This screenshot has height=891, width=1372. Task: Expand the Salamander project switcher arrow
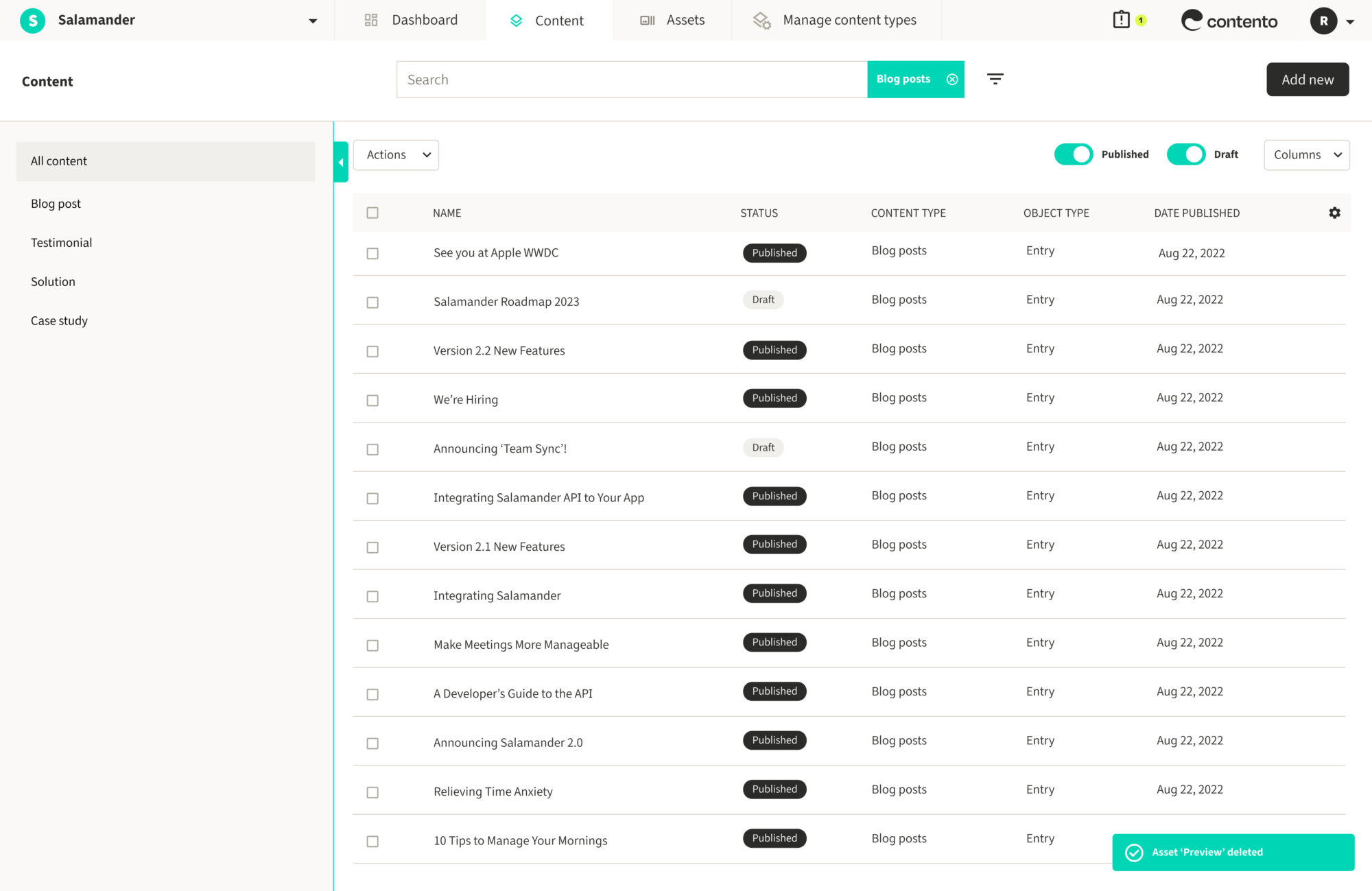313,21
